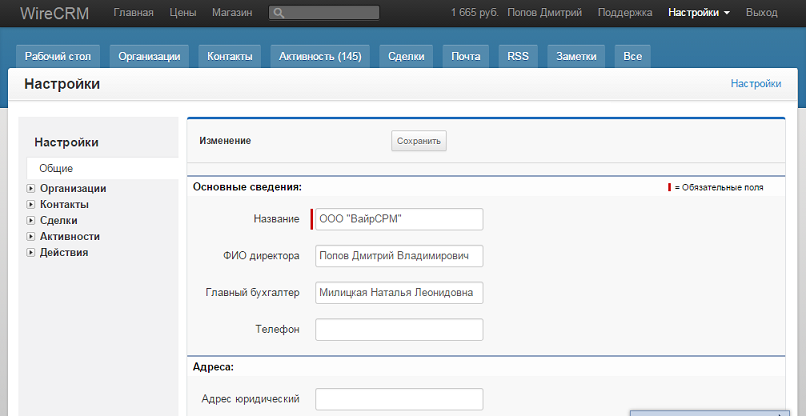This screenshot has height=416, width=806.
Task: Open the Цены page link
Action: [182, 13]
